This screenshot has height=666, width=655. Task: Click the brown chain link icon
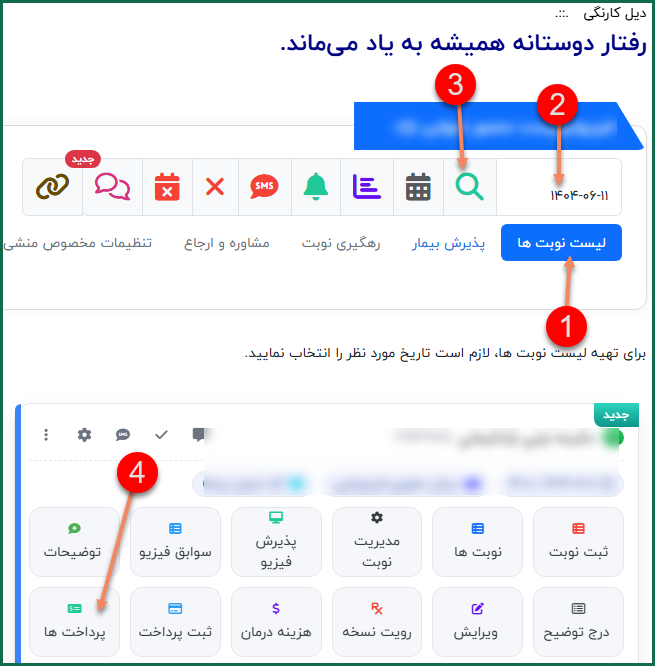pos(52,187)
